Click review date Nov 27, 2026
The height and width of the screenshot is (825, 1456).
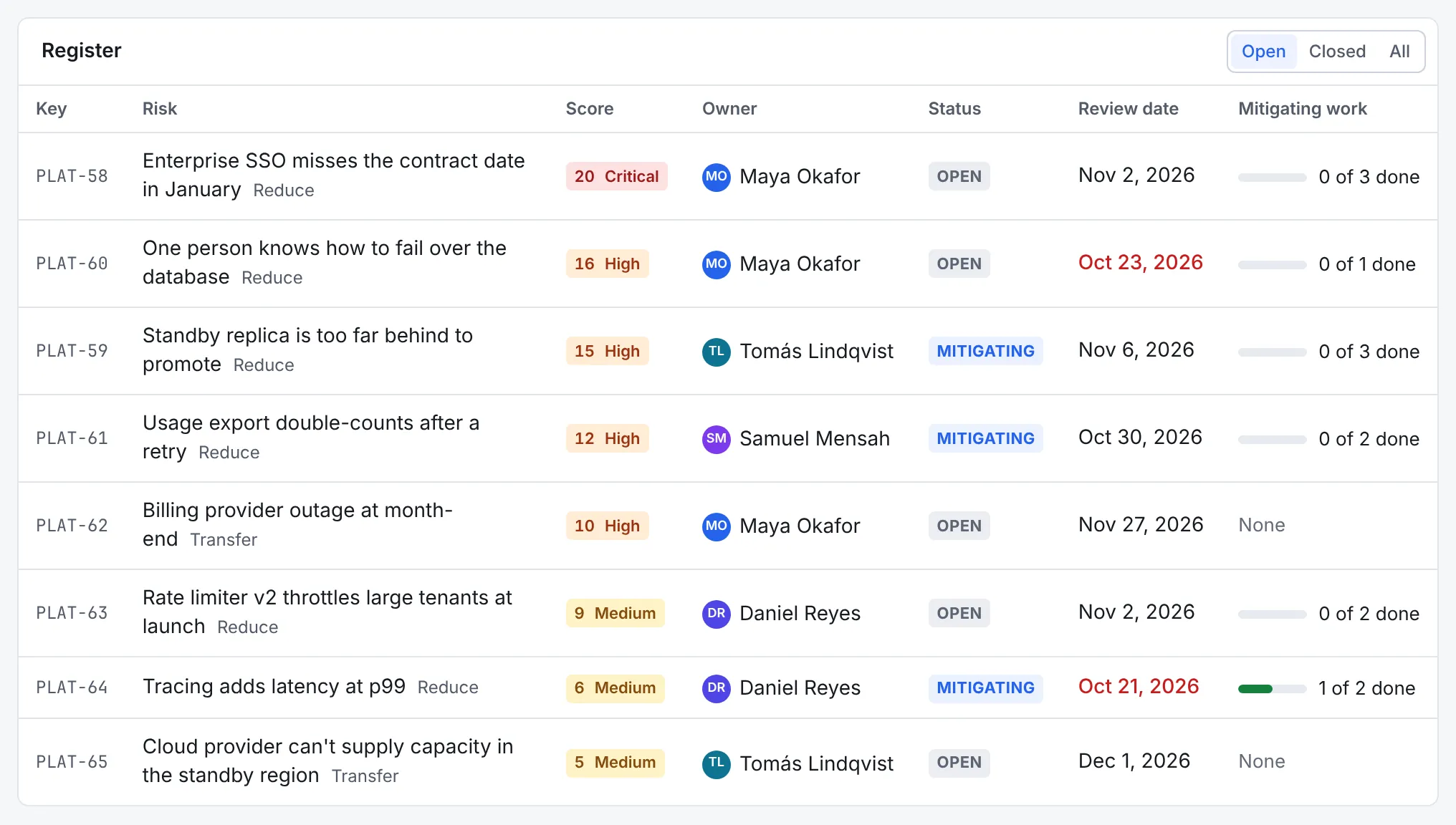tap(1141, 525)
